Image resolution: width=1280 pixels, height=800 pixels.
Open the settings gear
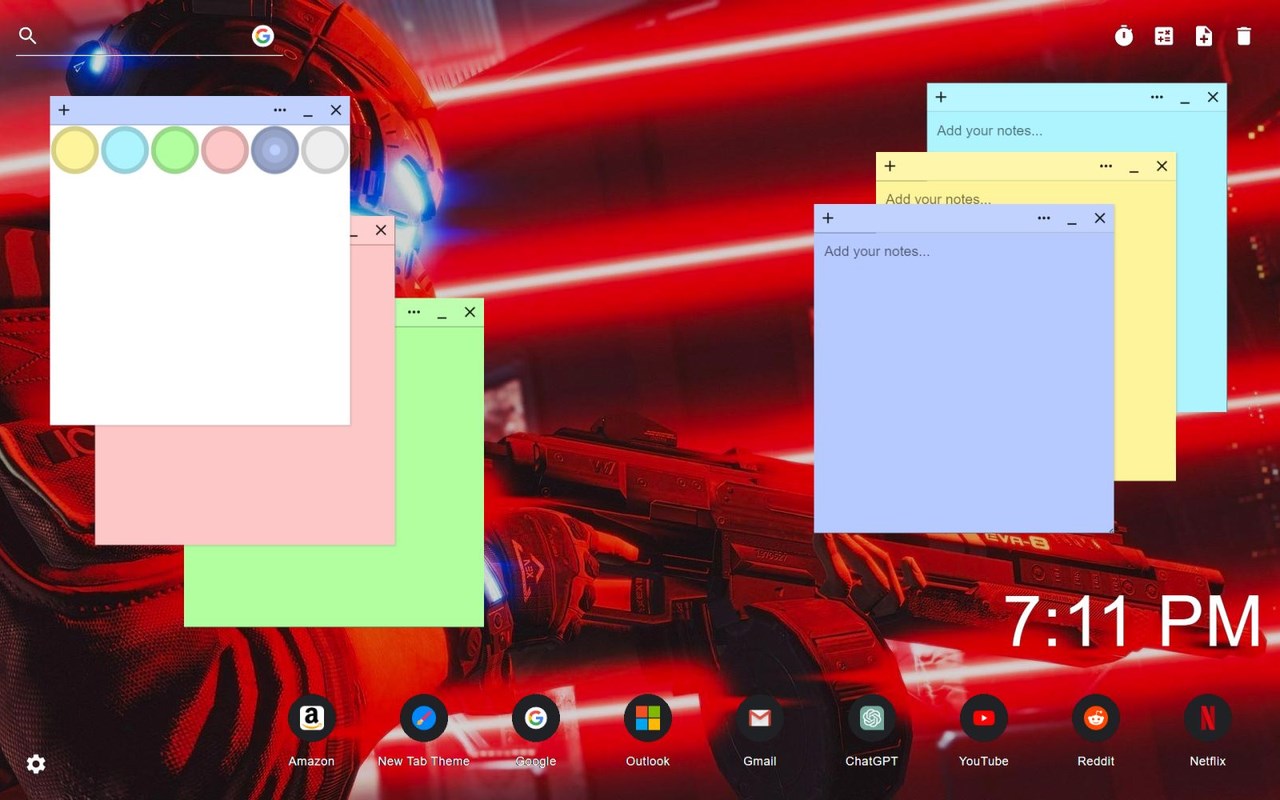(36, 764)
